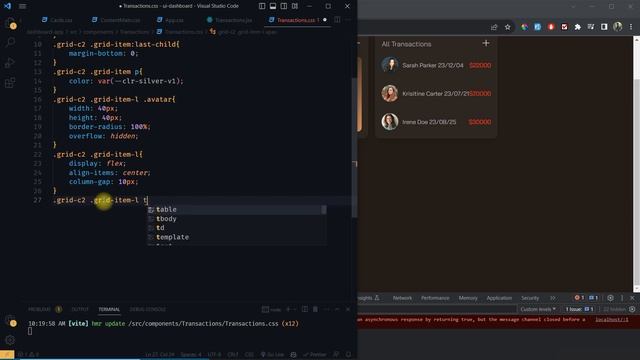
Task: Click remote indicator in status bar
Action: [7, 355]
